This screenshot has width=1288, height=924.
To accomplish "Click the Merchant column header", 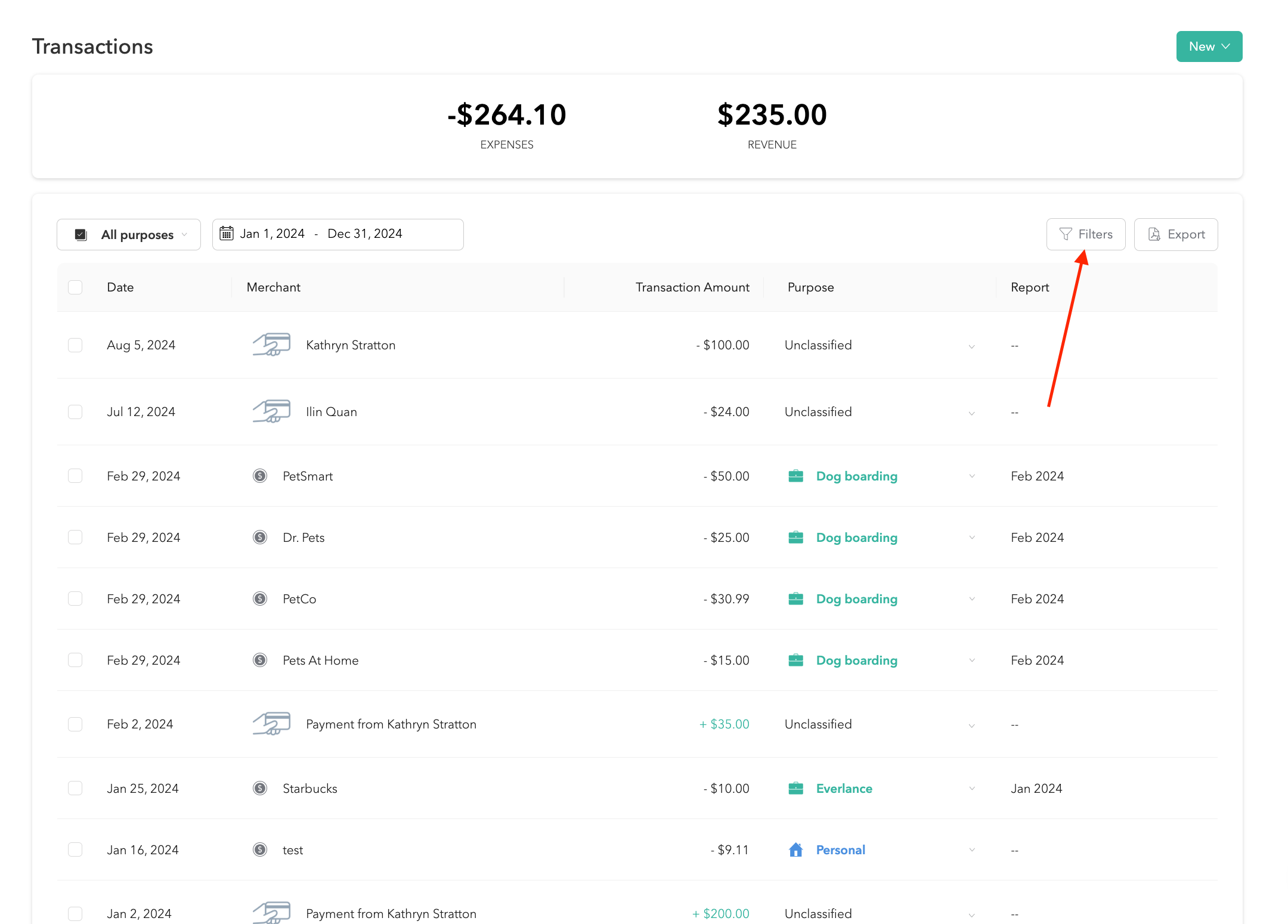I will click(273, 287).
